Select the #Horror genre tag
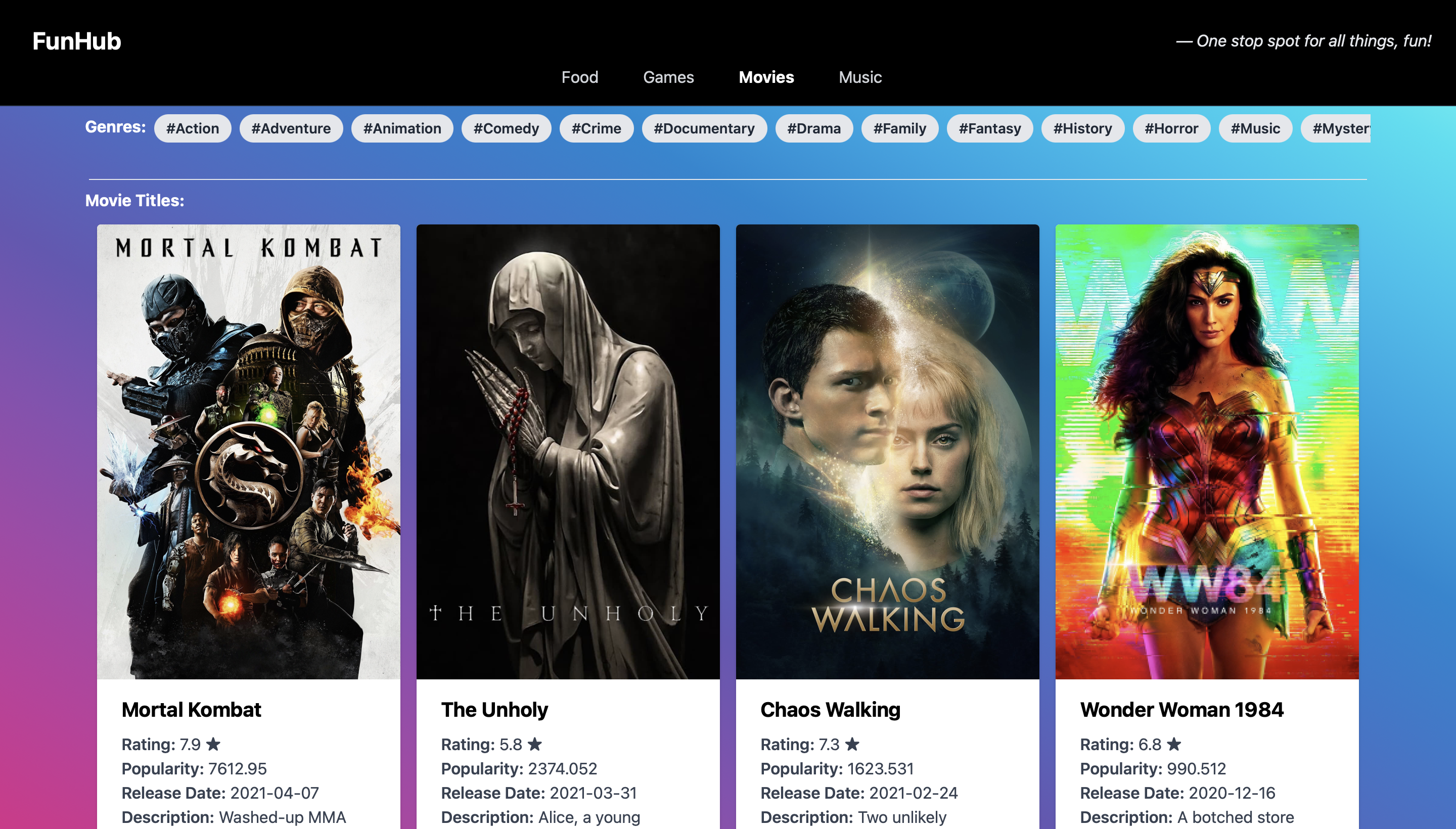The height and width of the screenshot is (829, 1456). [1171, 129]
